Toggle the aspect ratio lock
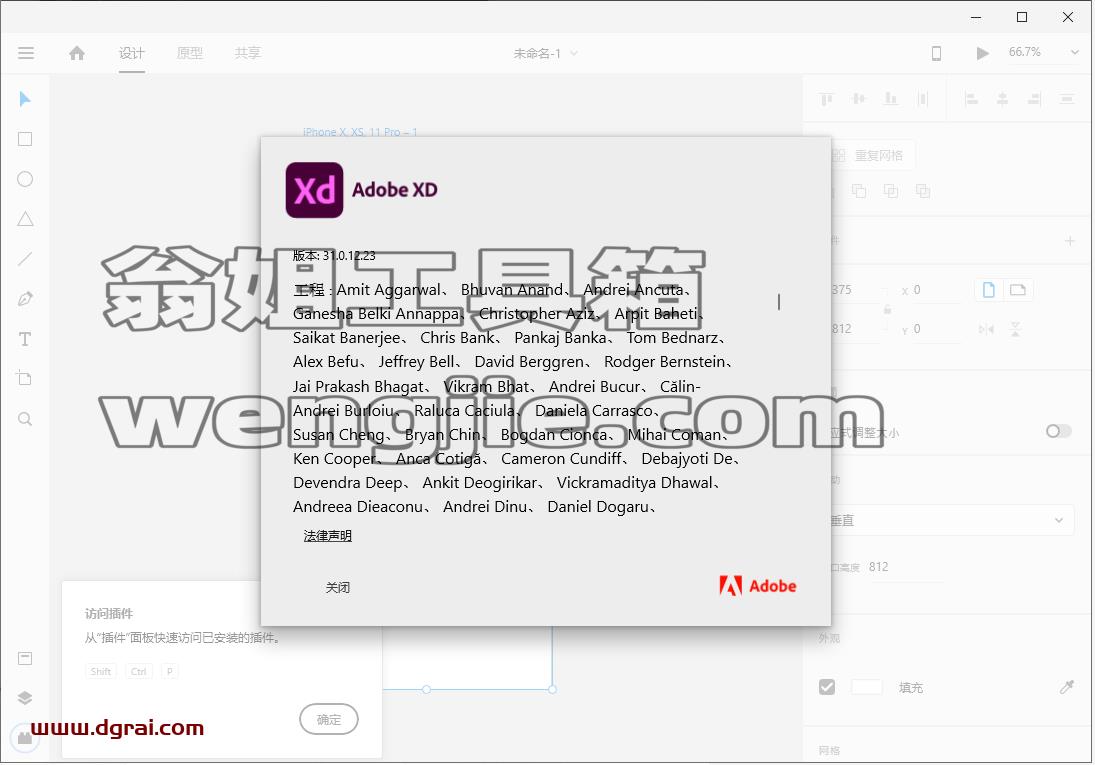Image resolution: width=1095 pixels, height=765 pixels. (887, 309)
